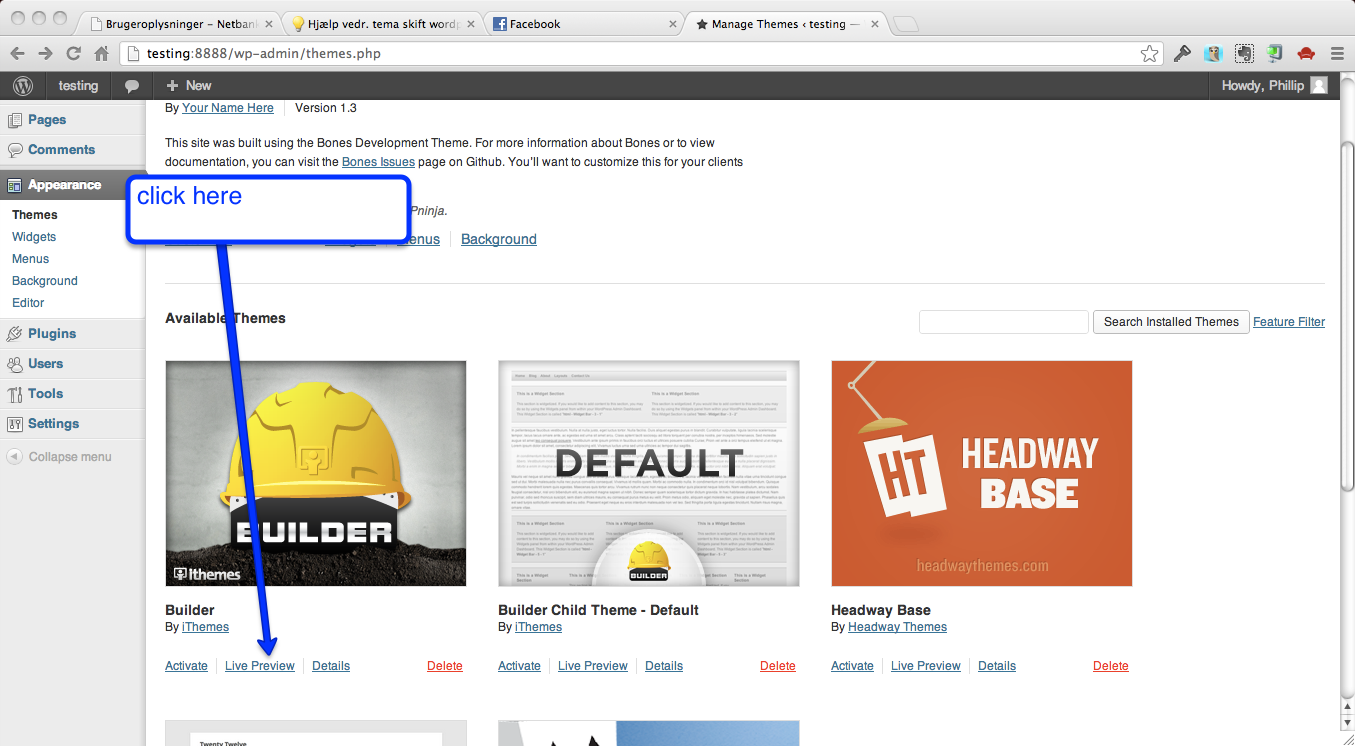1355x746 pixels.
Task: Open the browser home page icon
Action: (x=101, y=53)
